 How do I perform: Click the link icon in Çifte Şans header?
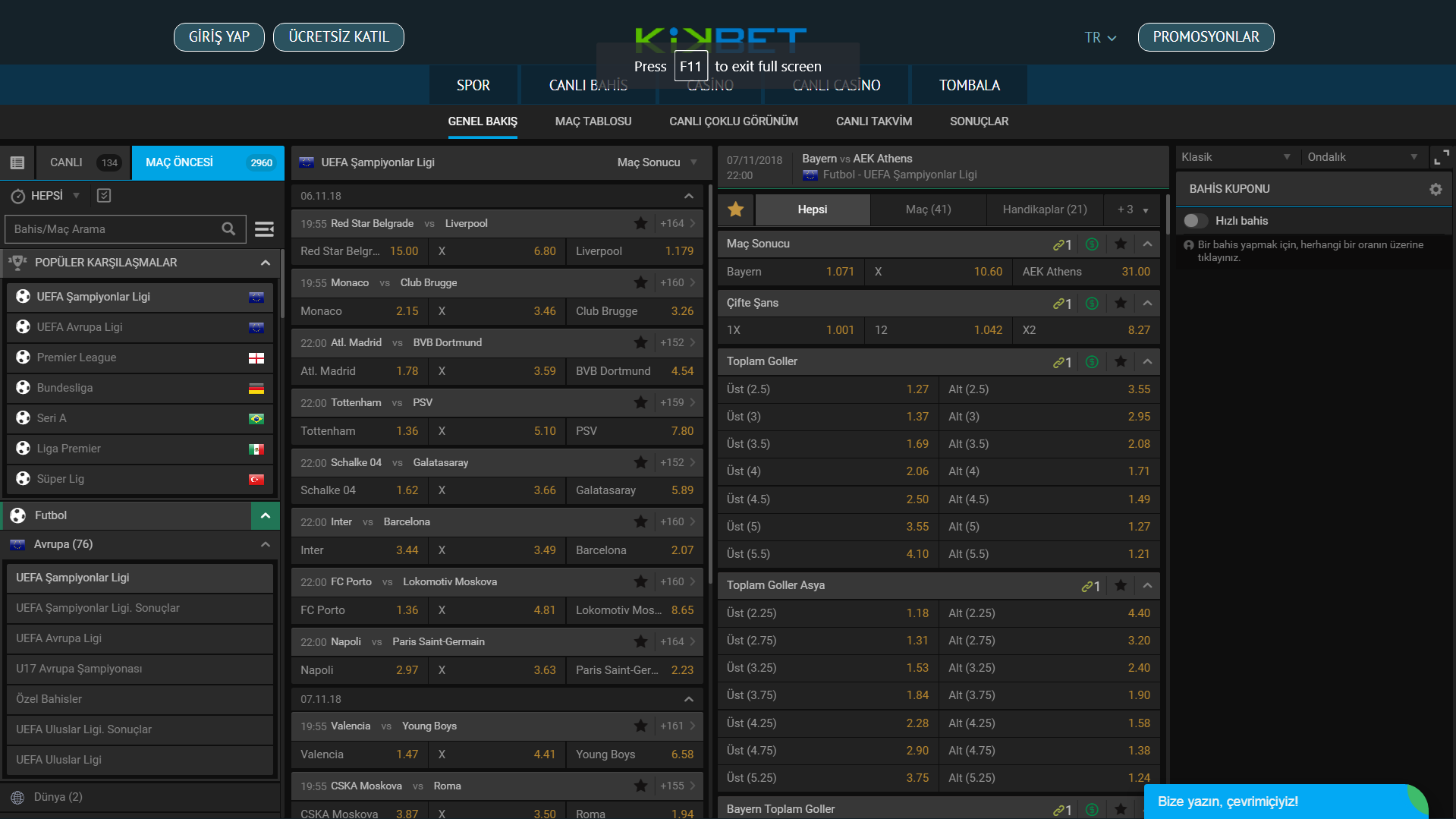coord(1061,303)
